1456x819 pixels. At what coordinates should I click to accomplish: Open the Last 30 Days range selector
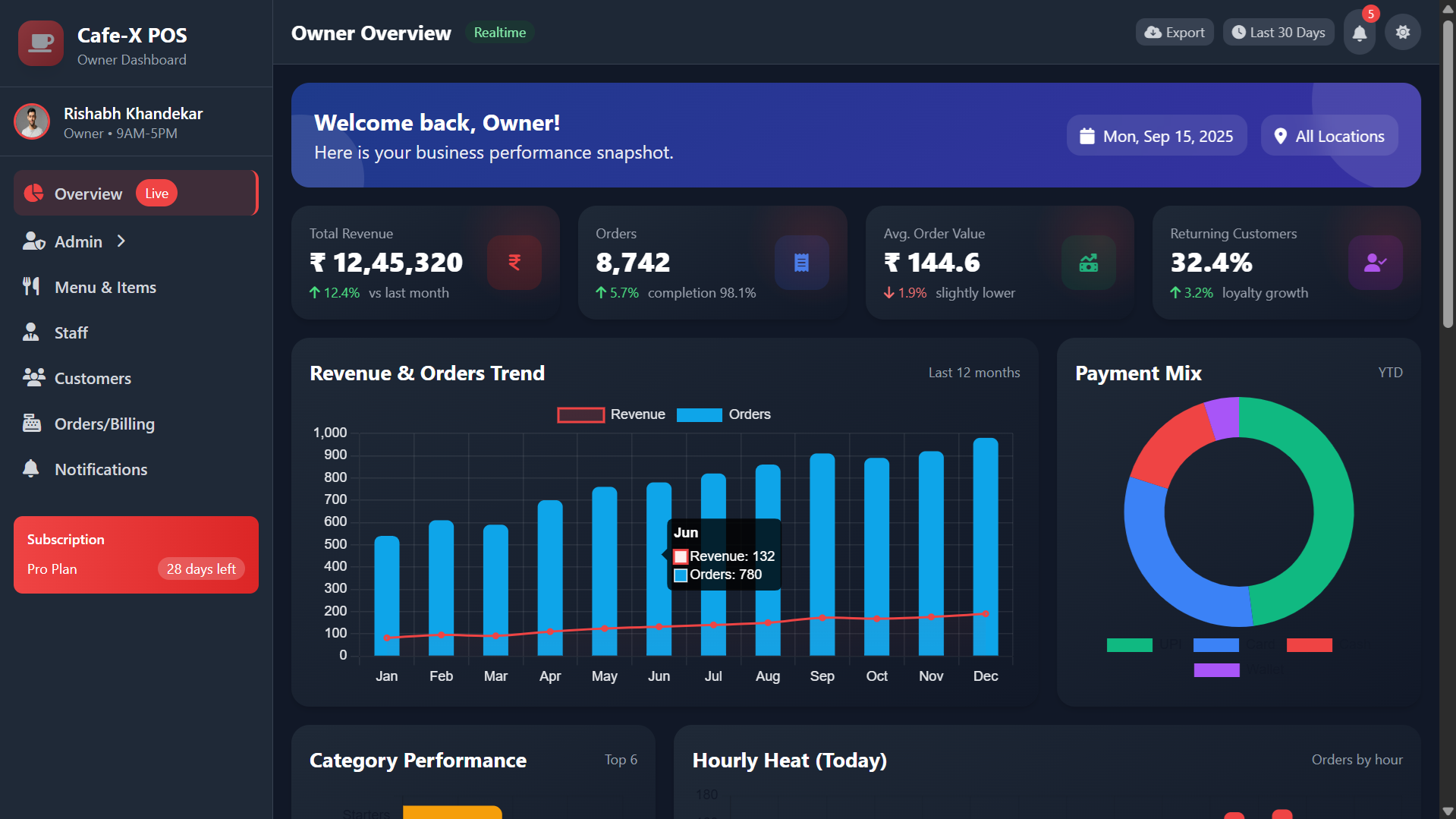1278,33
